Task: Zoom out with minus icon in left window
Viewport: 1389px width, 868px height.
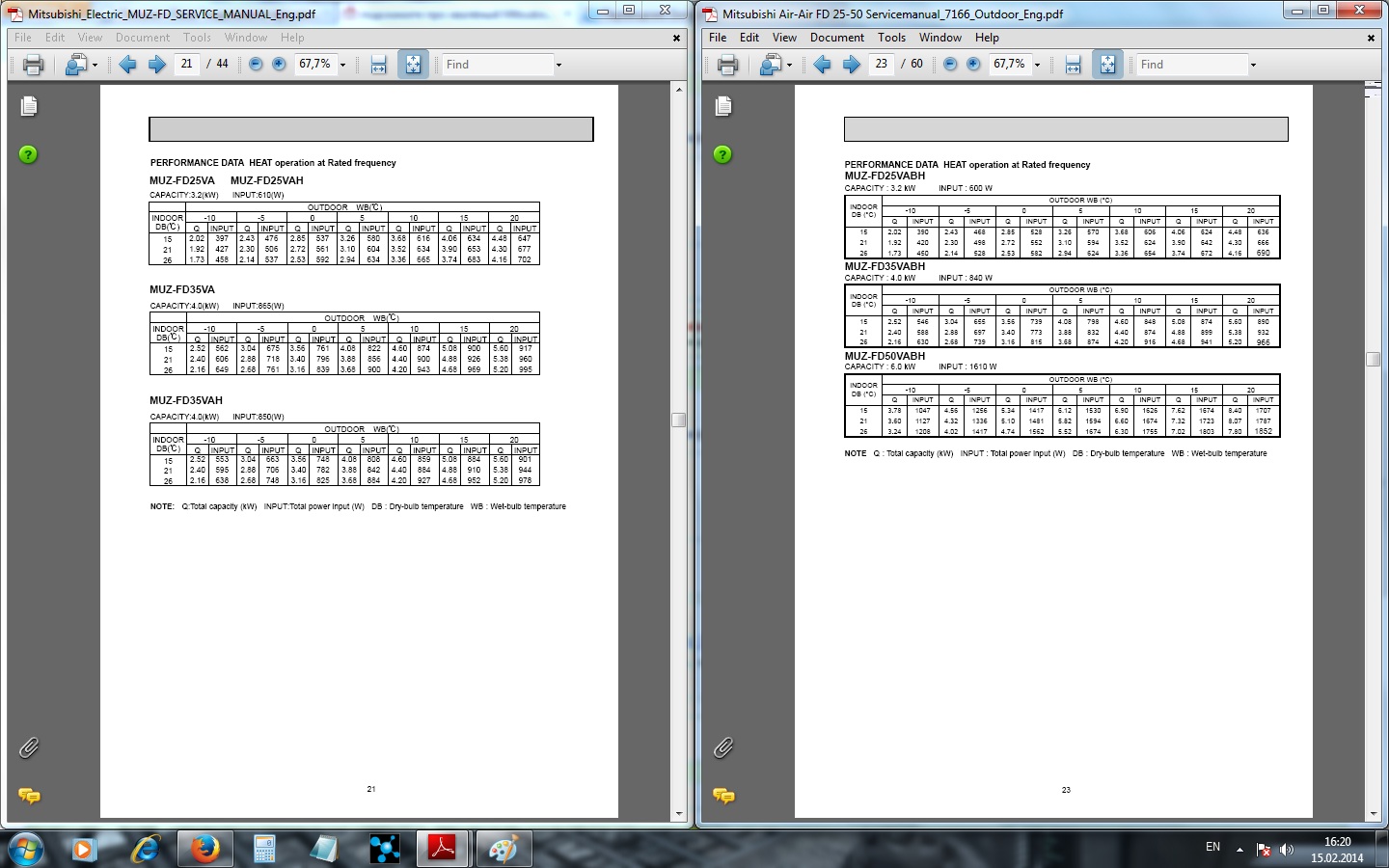Action: 256,65
